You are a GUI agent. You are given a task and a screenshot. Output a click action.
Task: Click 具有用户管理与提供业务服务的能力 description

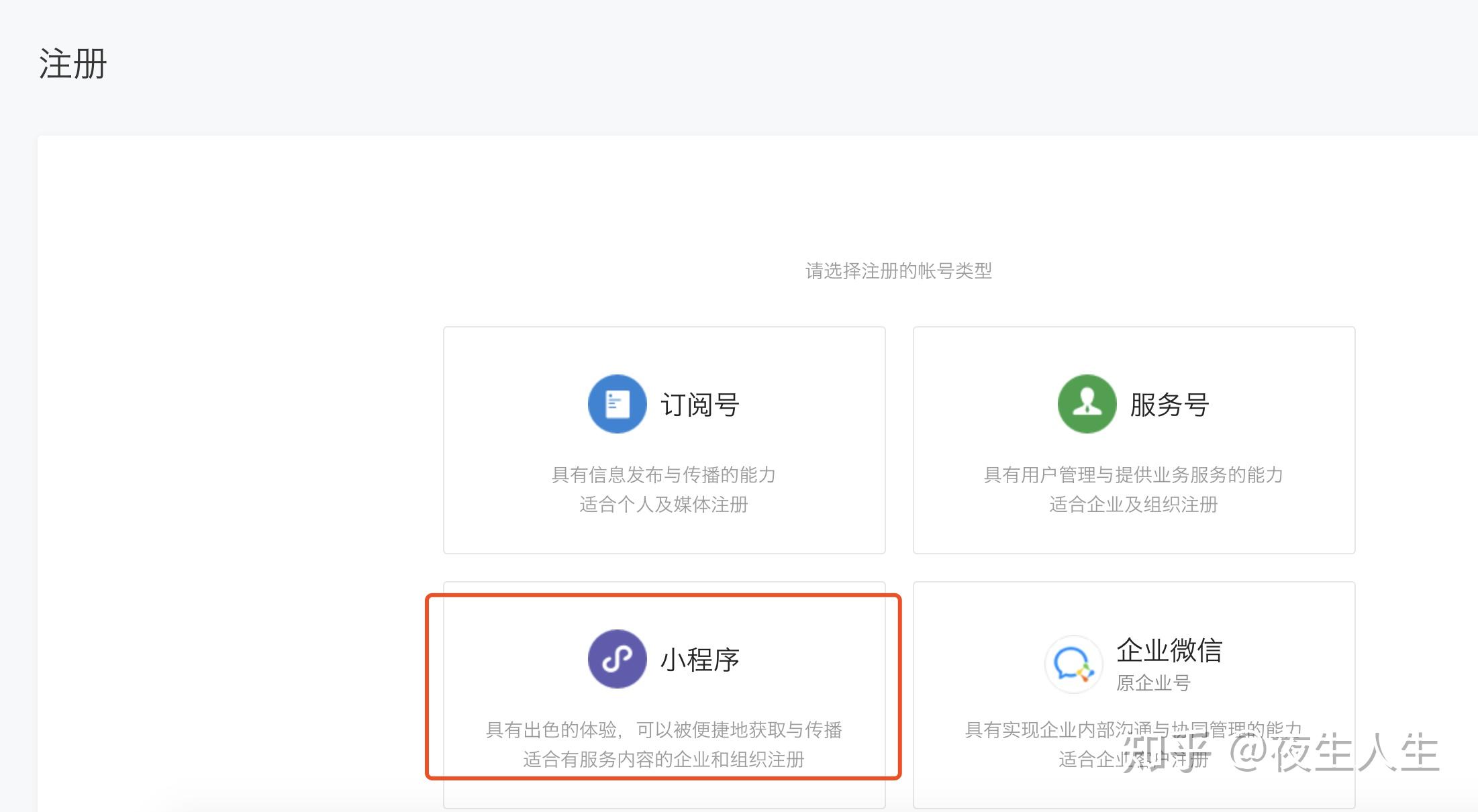tap(1133, 475)
